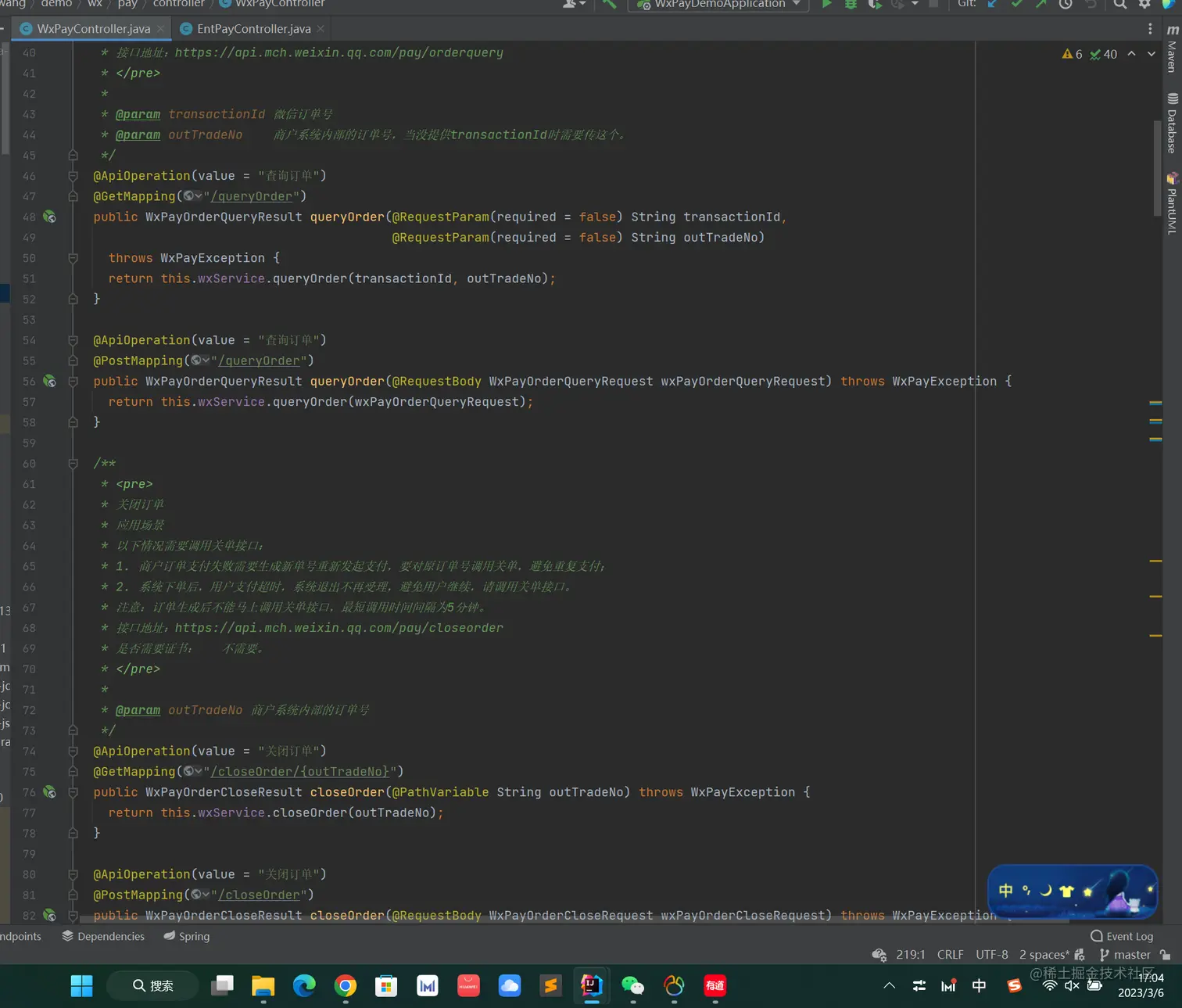Screen dimensions: 1182x1008
Task: Close the WxPayController.java tab
Action: pos(160,29)
